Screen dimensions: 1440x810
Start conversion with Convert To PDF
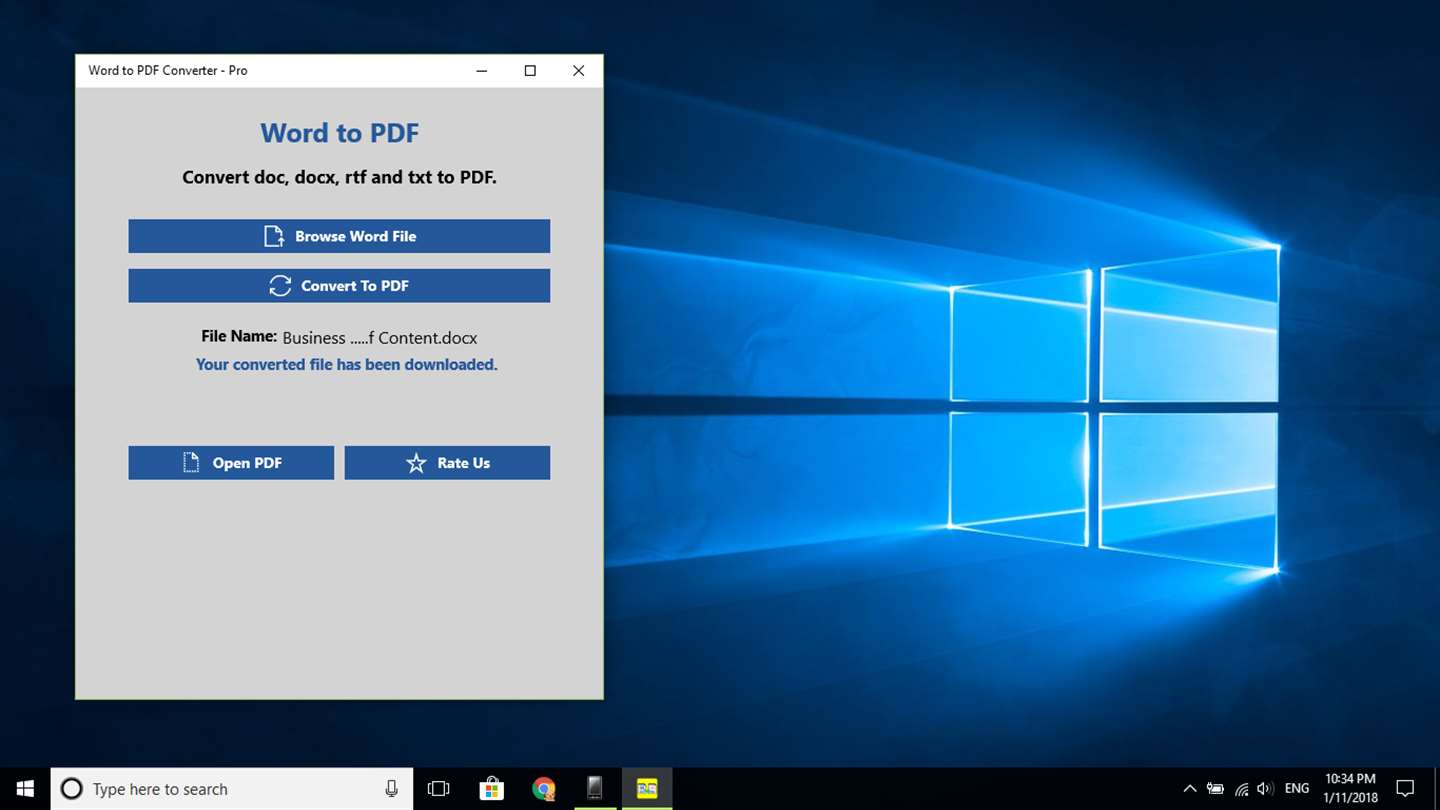coord(339,285)
